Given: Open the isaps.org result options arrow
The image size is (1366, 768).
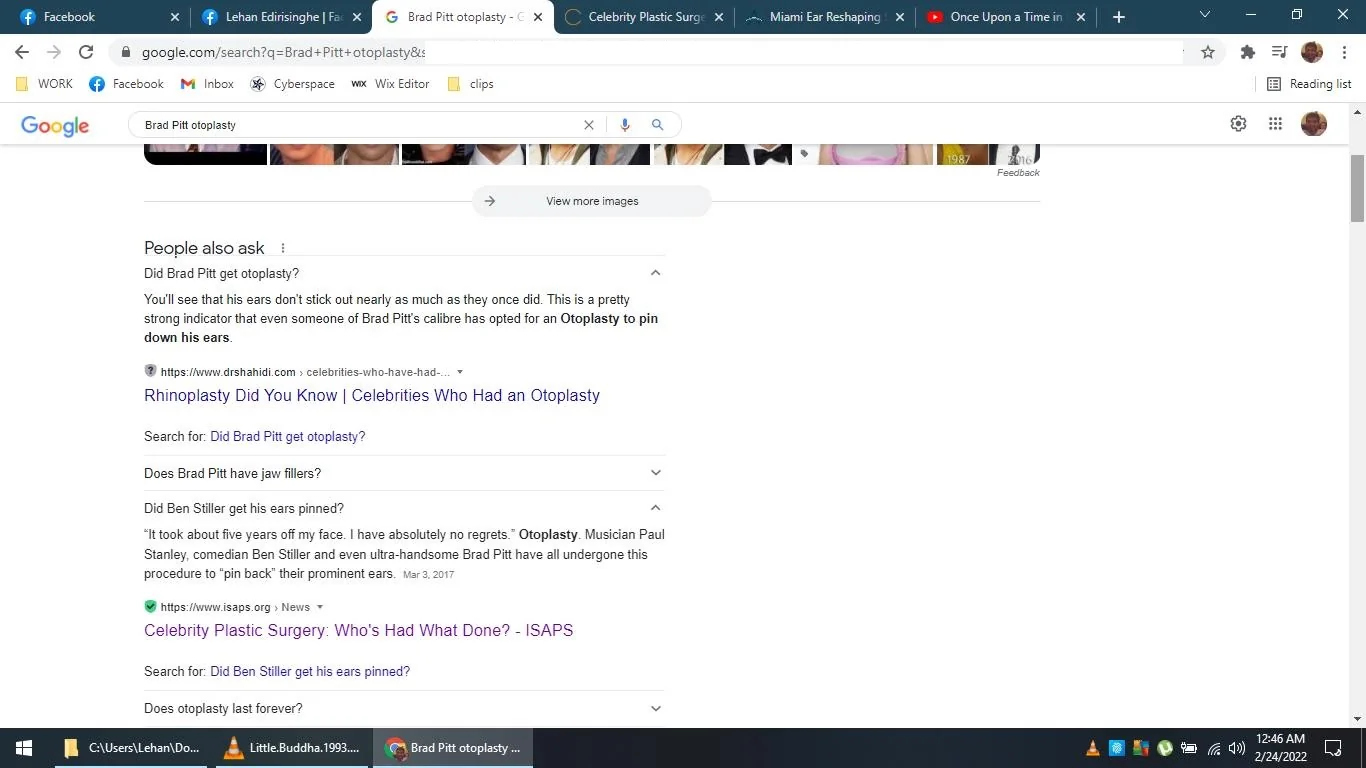Looking at the screenshot, I should pos(320,607).
